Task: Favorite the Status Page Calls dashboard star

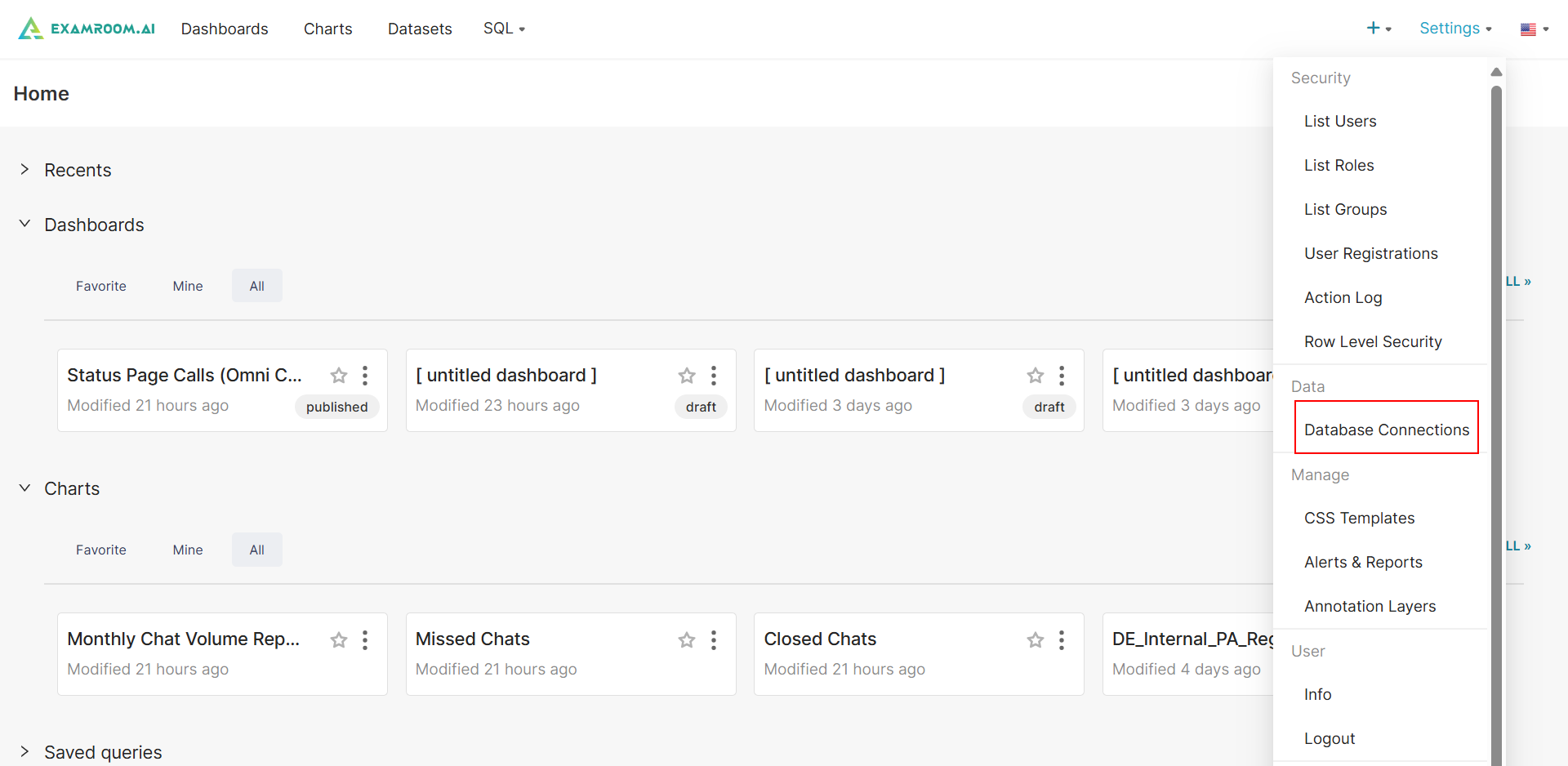Action: 339,376
